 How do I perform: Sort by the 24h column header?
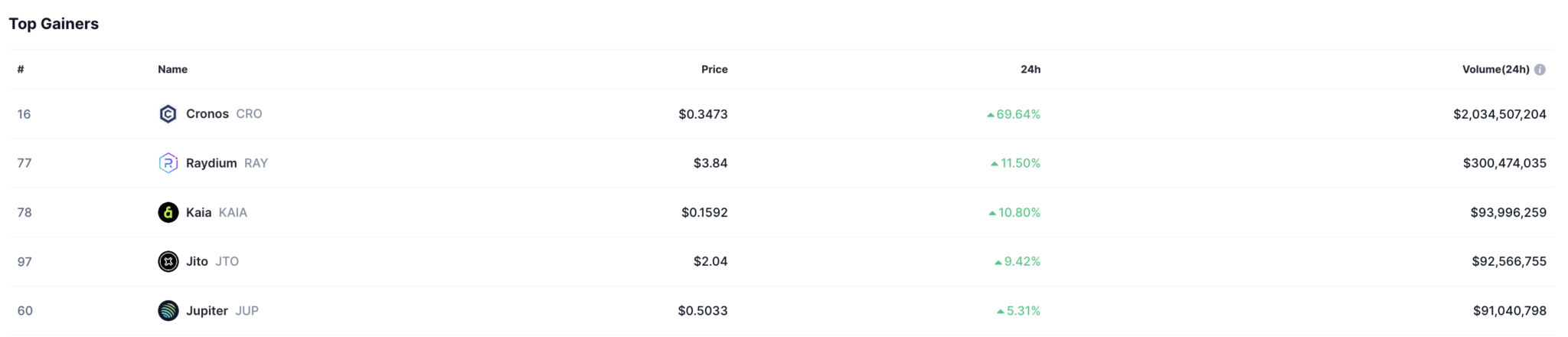(x=1030, y=69)
